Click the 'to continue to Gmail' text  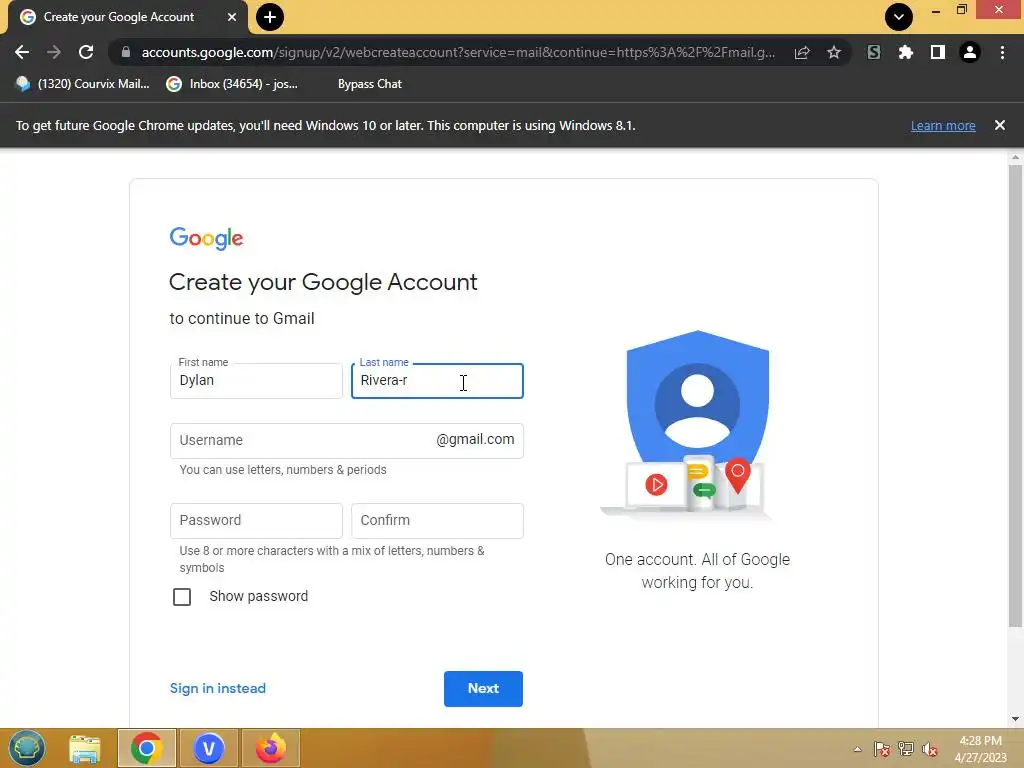(242, 319)
